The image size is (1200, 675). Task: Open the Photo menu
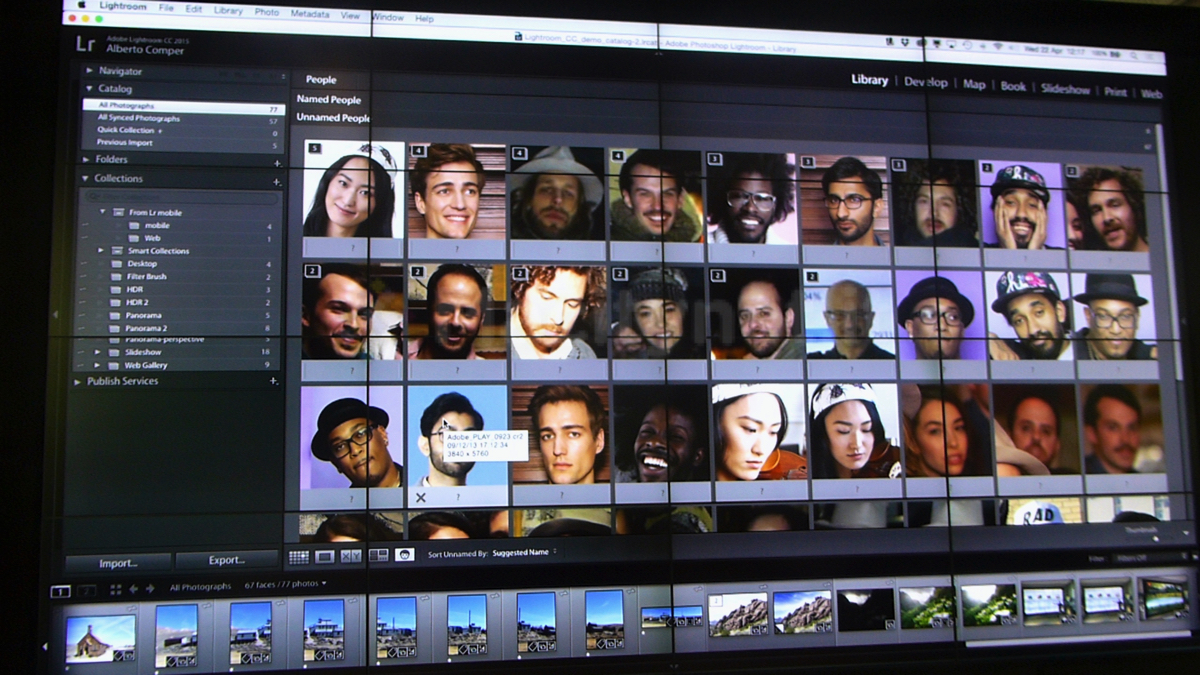click(x=267, y=12)
